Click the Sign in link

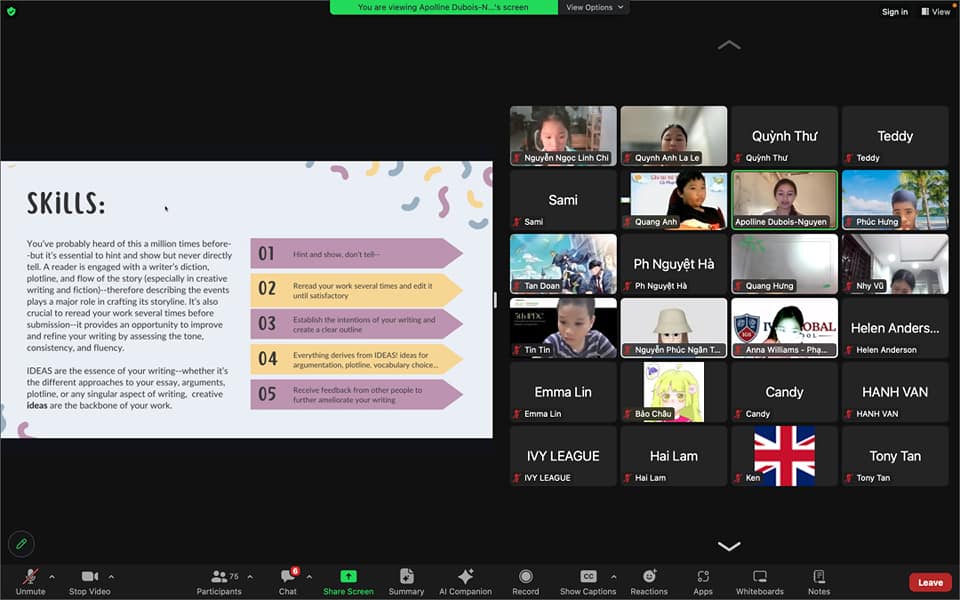point(894,12)
